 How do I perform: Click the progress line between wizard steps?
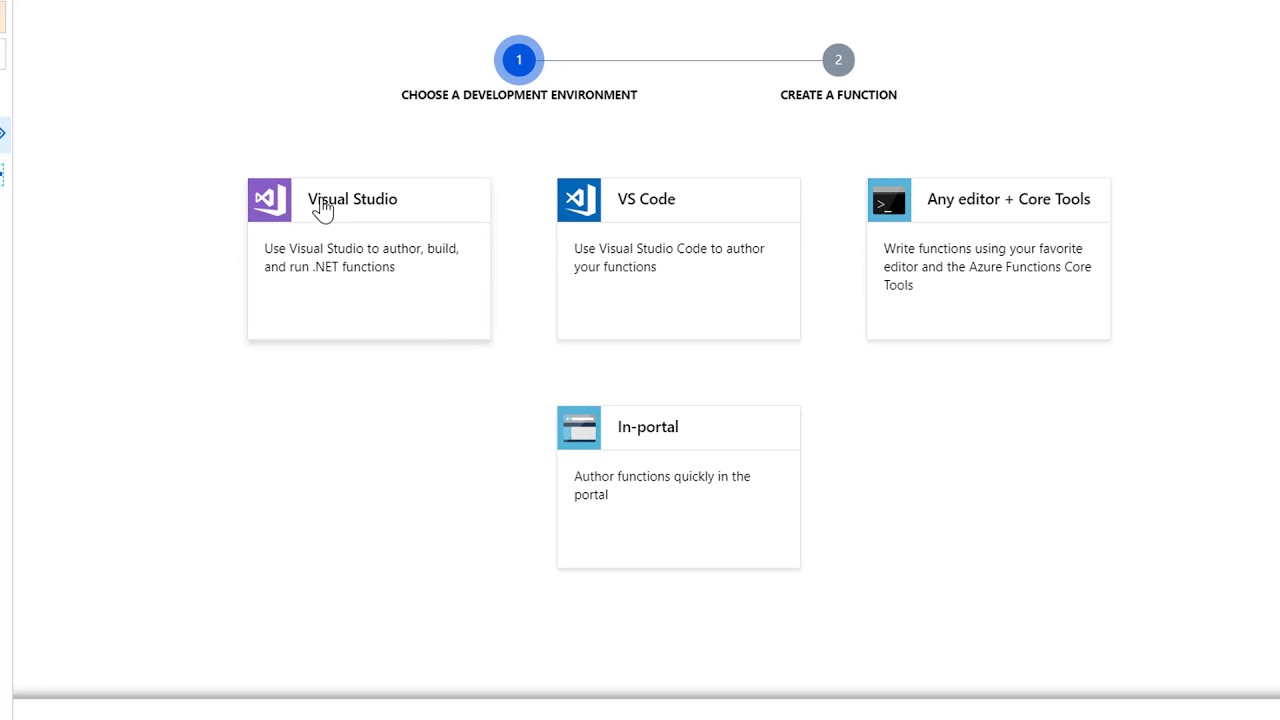pos(679,61)
